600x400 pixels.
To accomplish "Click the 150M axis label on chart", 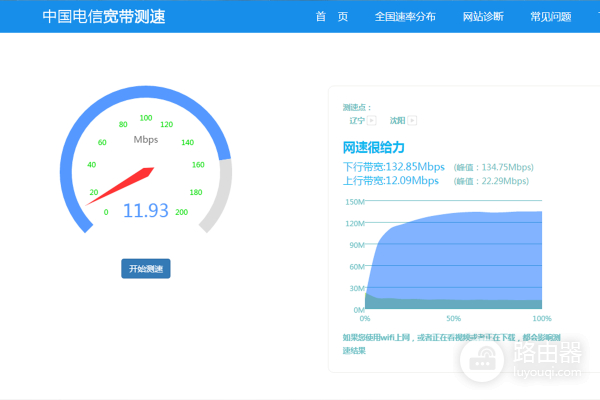I will point(355,202).
